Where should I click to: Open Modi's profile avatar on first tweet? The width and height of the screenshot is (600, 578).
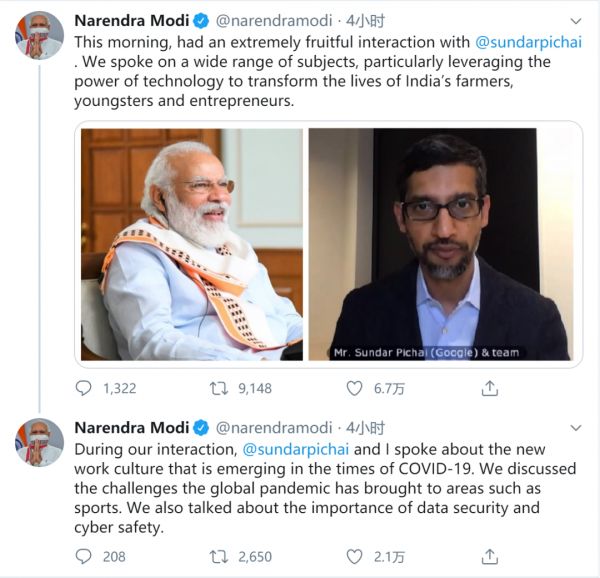point(39,36)
